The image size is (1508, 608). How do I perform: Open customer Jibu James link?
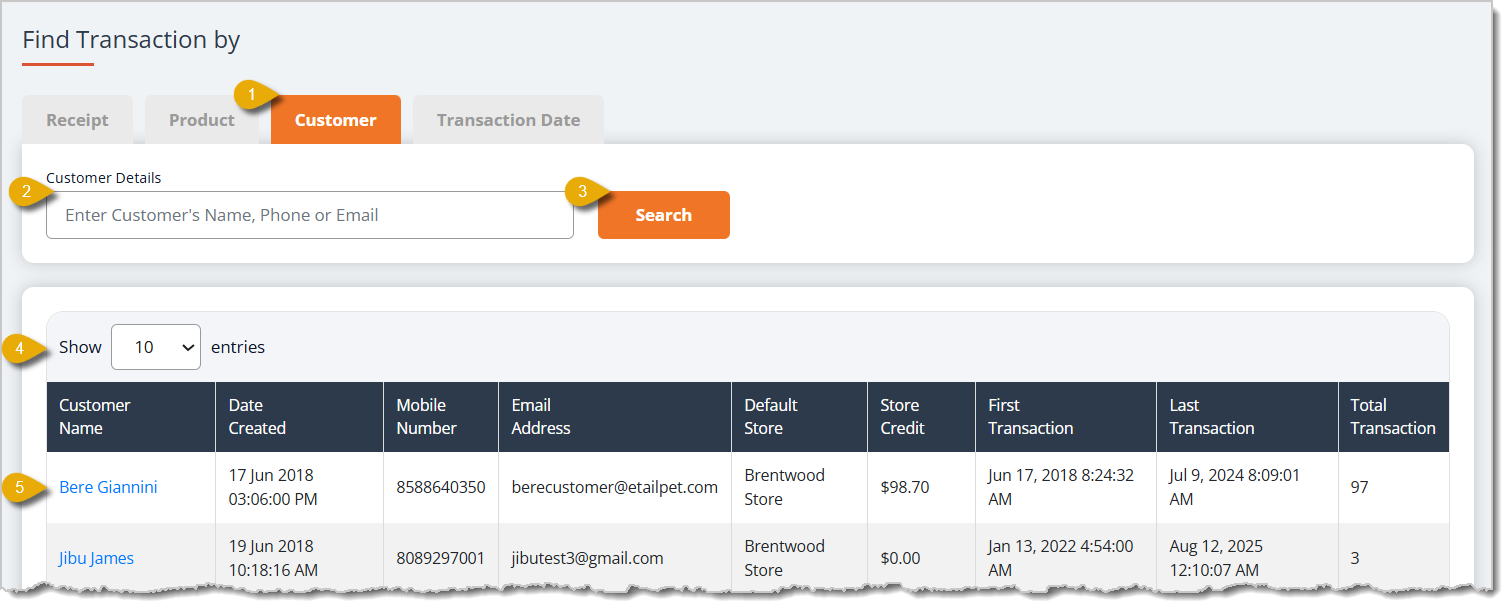(x=96, y=559)
